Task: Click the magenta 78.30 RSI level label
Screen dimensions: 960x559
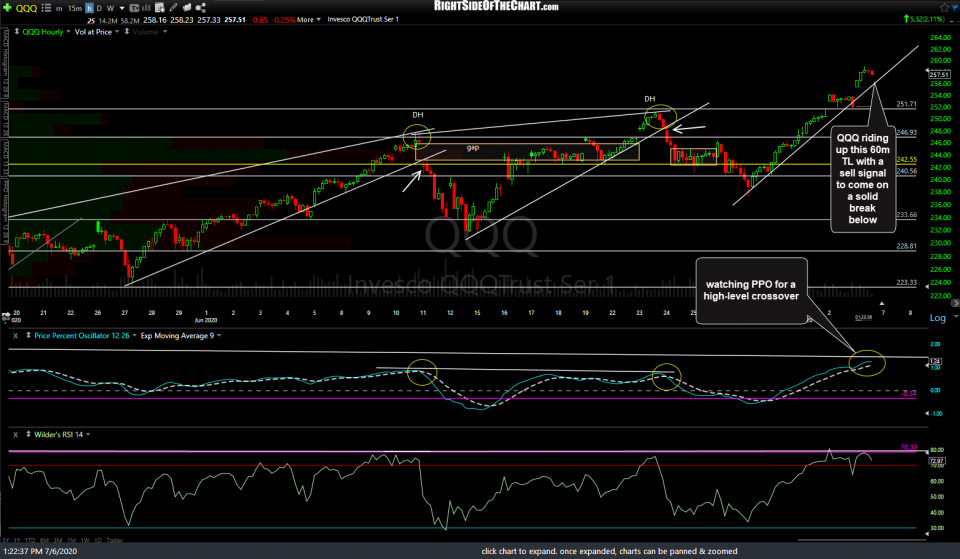Action: click(x=909, y=448)
